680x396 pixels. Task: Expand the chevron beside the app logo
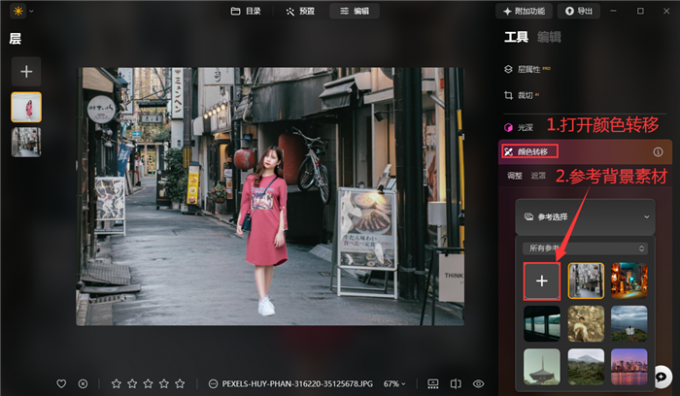click(31, 11)
